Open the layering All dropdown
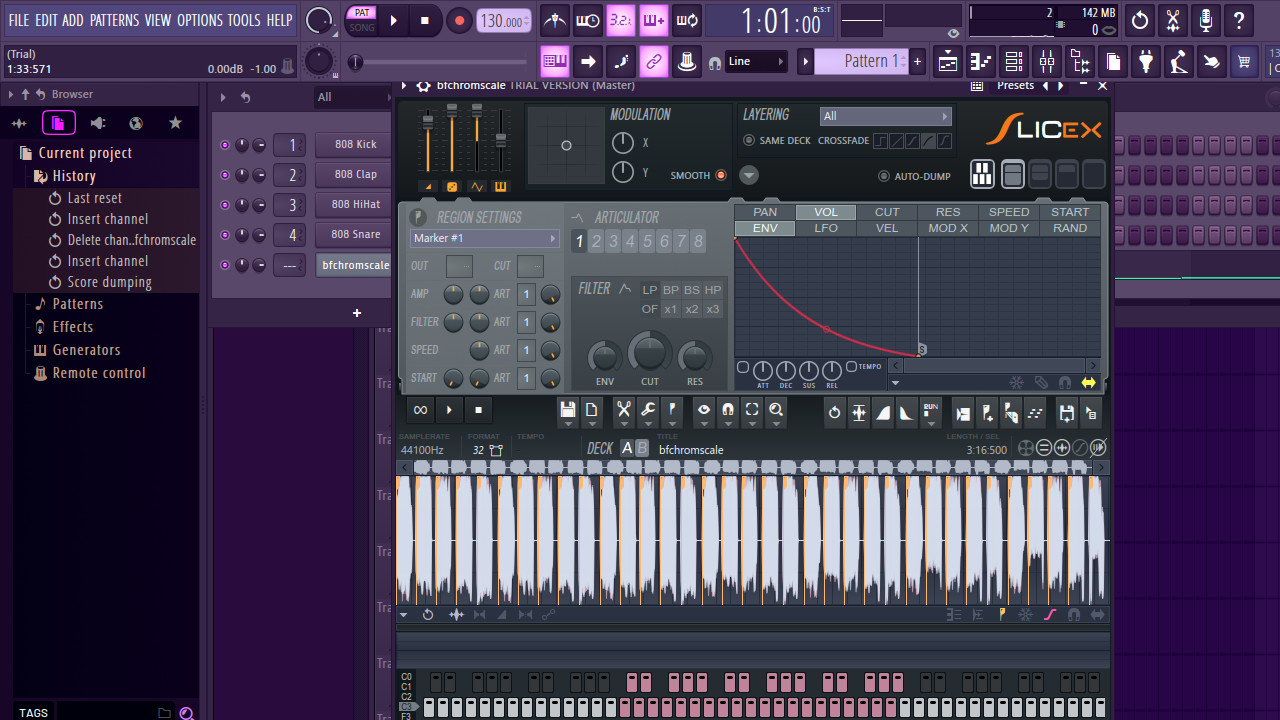1280x720 pixels. pos(885,116)
